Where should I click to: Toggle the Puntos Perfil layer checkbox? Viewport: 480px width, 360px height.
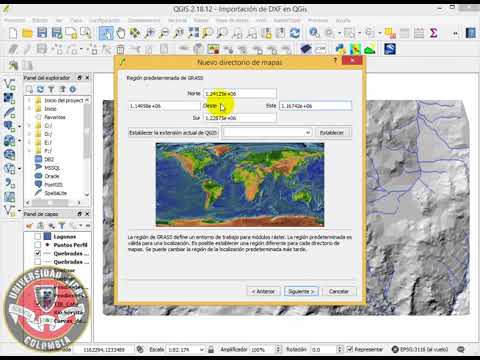[38, 245]
